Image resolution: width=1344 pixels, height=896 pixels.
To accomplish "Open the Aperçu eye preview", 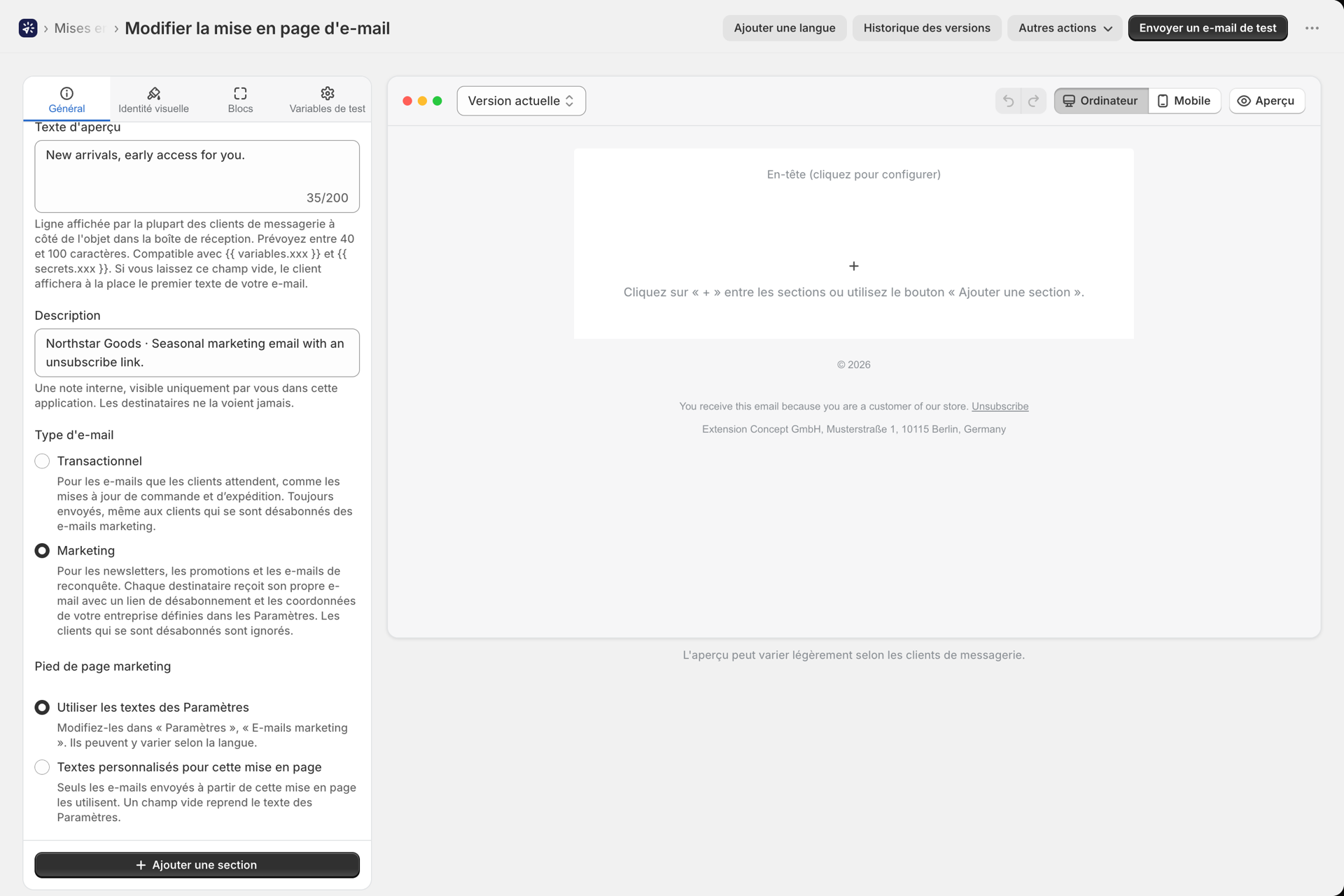I will click(x=1266, y=101).
